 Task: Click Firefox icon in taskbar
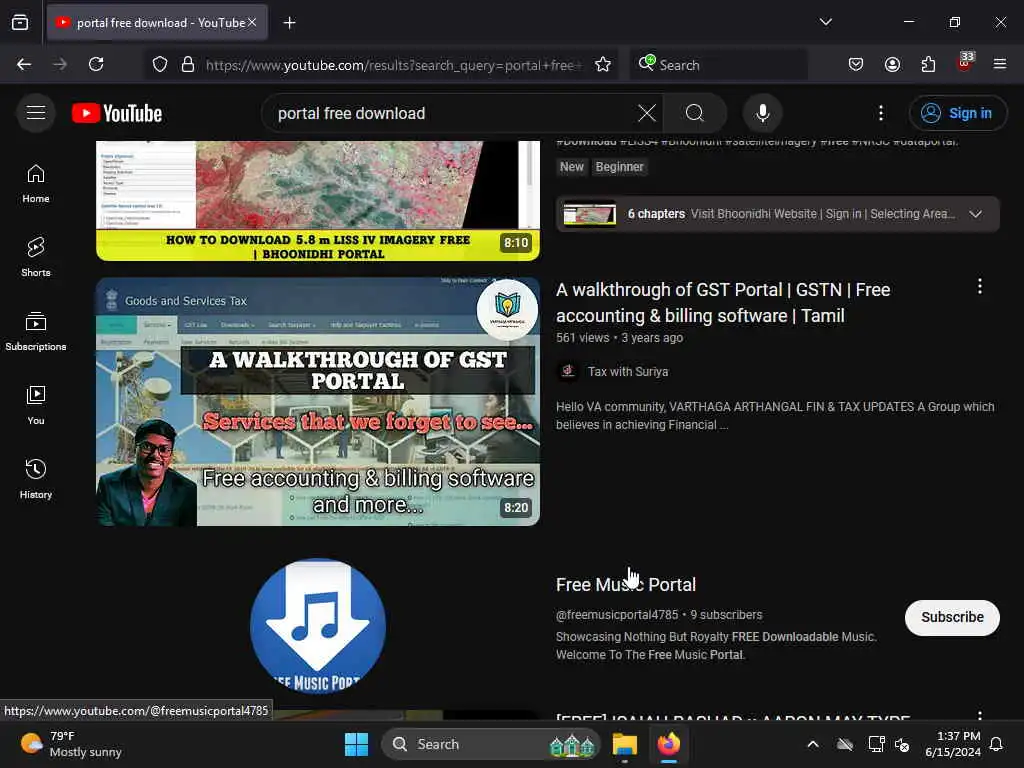click(x=668, y=744)
